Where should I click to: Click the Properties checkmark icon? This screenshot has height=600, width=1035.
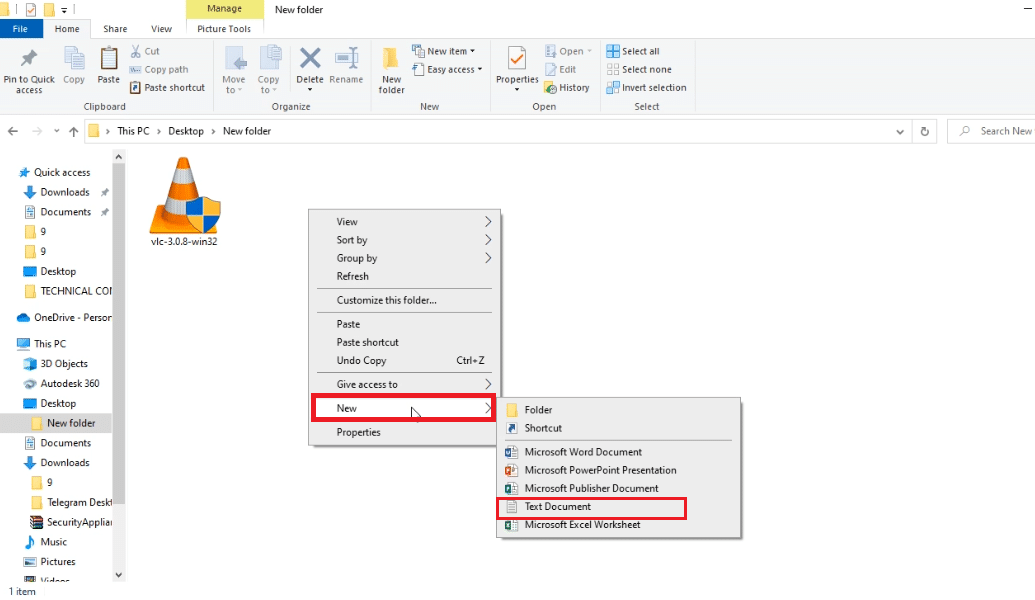click(x=517, y=59)
